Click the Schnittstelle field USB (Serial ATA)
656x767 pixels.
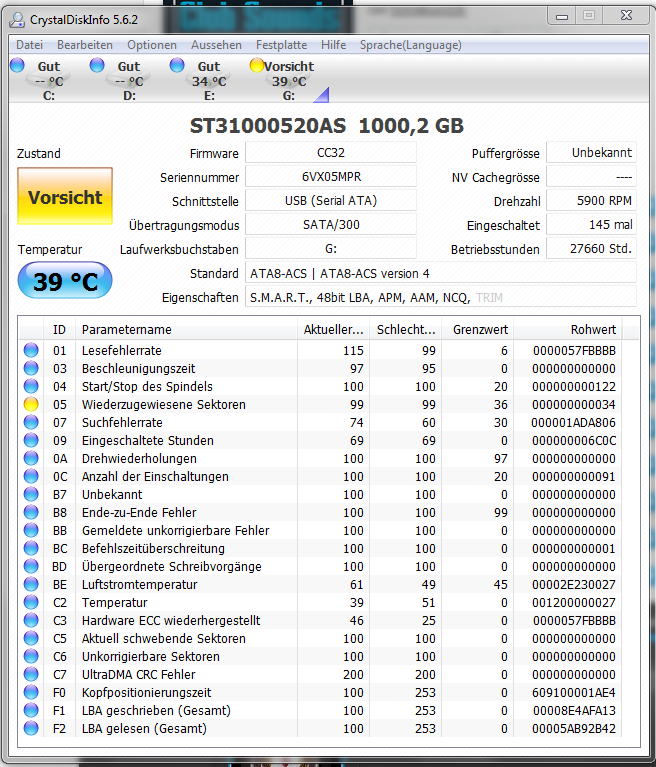click(331, 201)
